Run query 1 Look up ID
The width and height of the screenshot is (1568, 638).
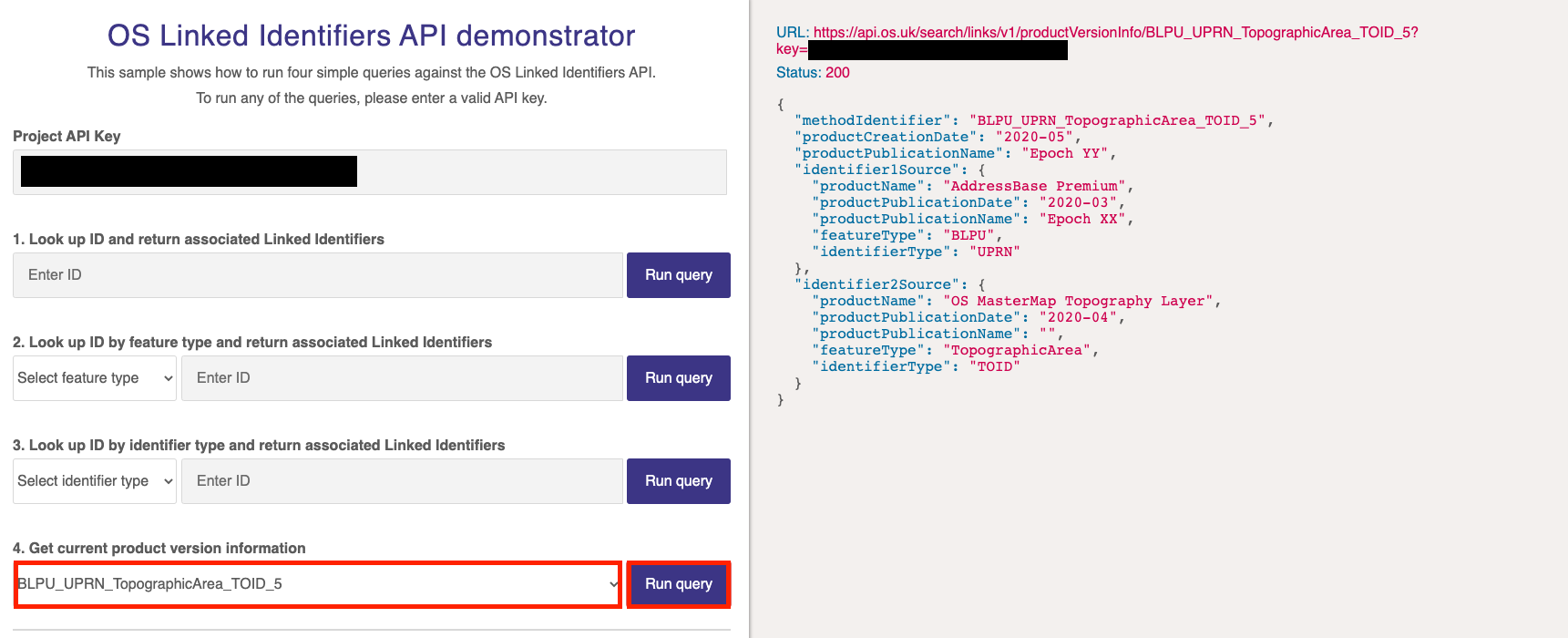click(x=679, y=275)
